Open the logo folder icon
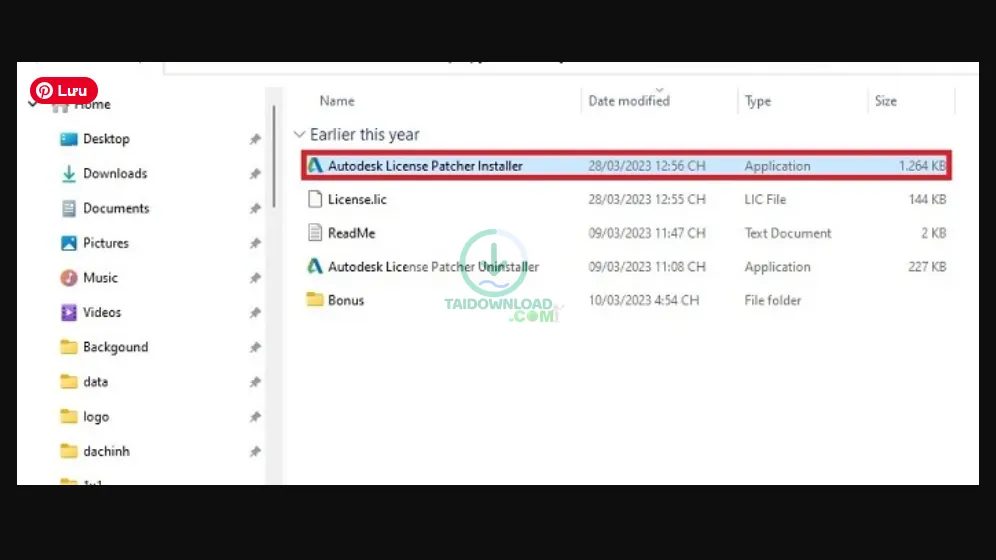 69,417
